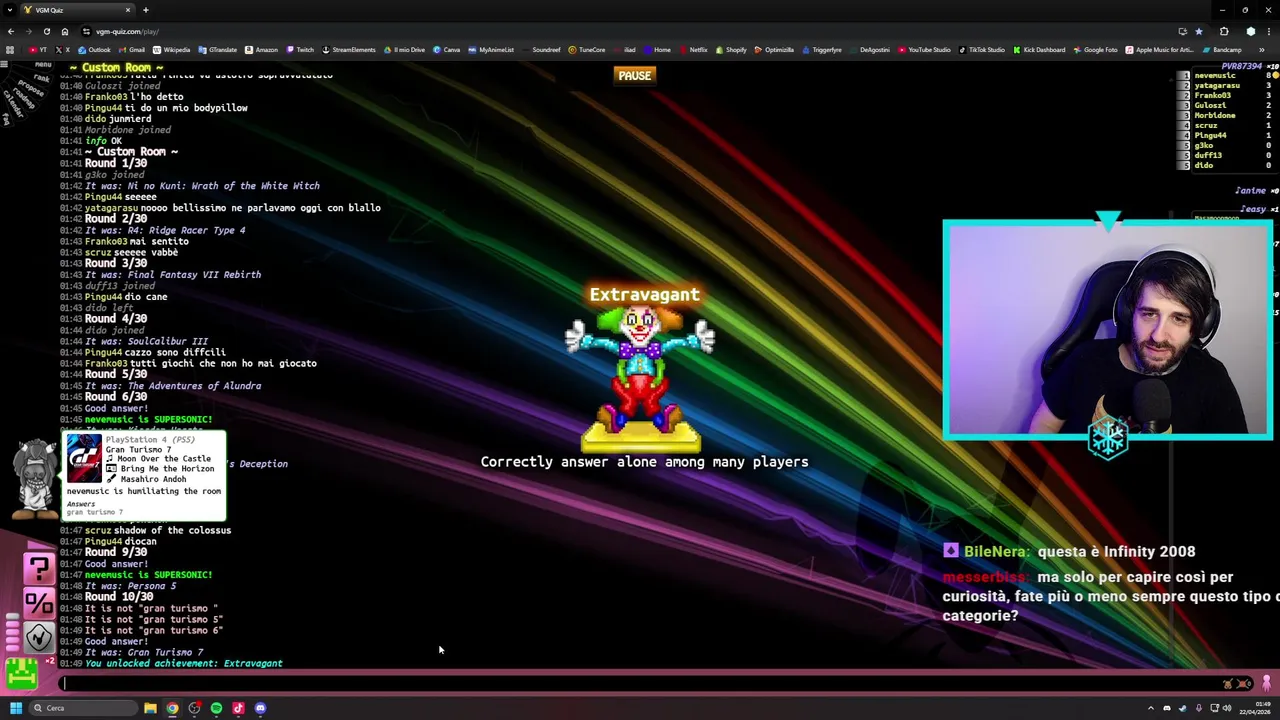Click the 'It was: SoulCalibur III' chat line
The height and width of the screenshot is (720, 1280).
(x=146, y=341)
